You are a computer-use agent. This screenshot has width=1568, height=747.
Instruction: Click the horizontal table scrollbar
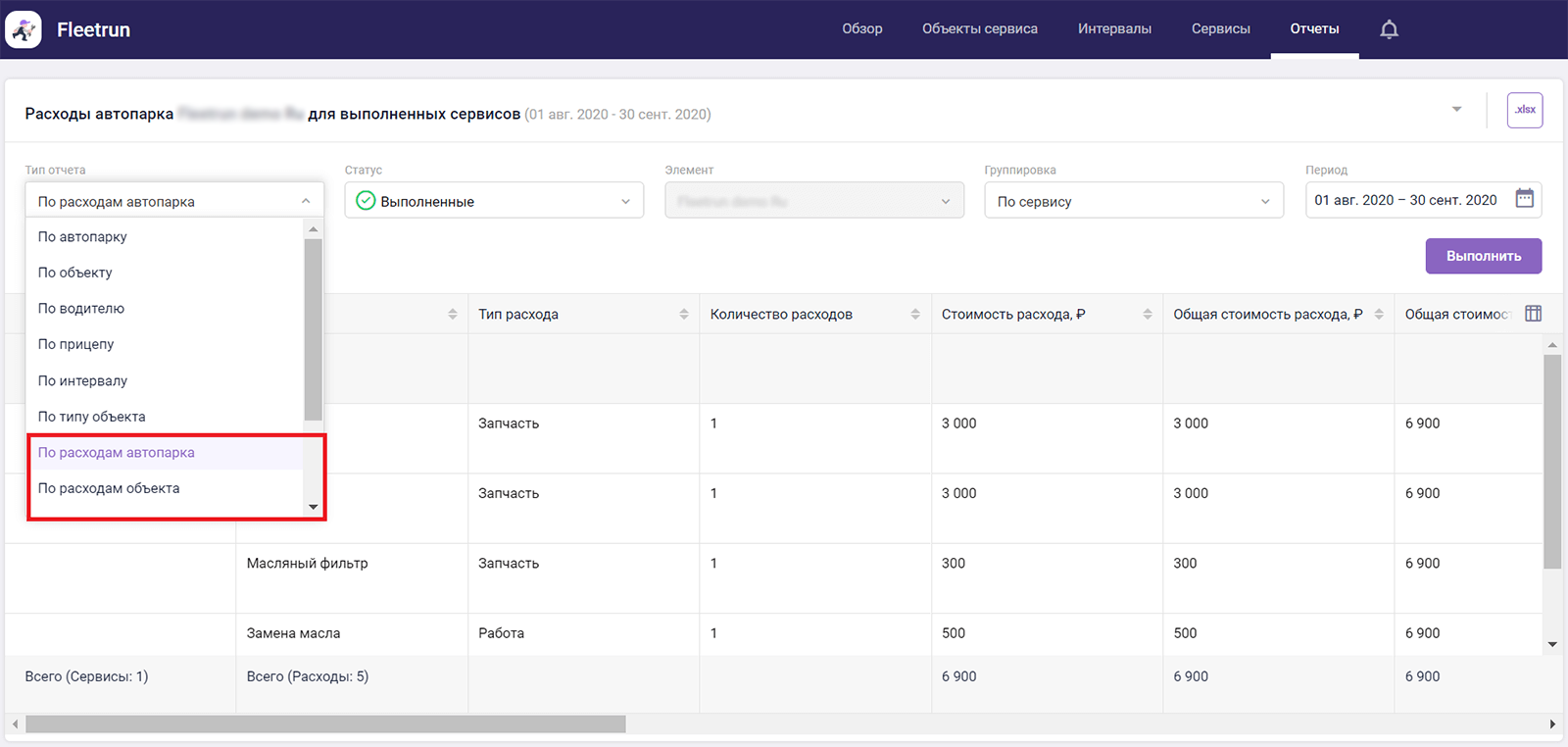(325, 724)
